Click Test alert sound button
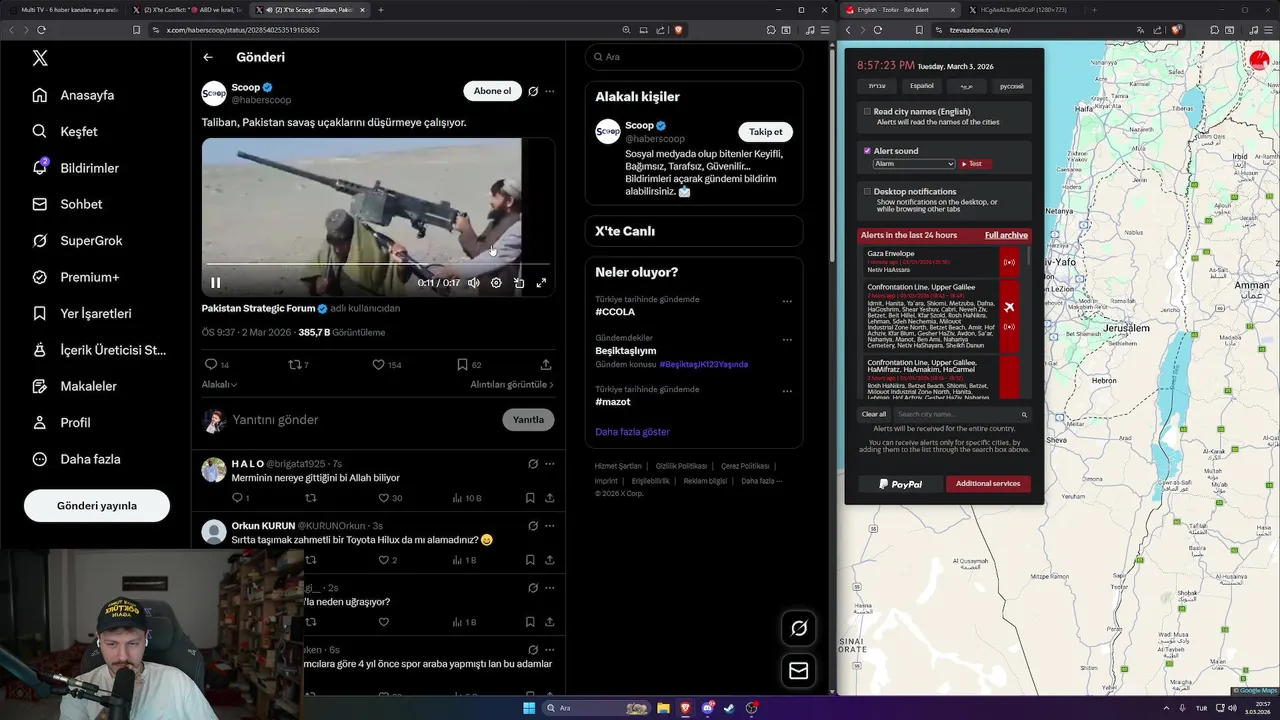Screen dimensions: 1280x720 point(974,163)
